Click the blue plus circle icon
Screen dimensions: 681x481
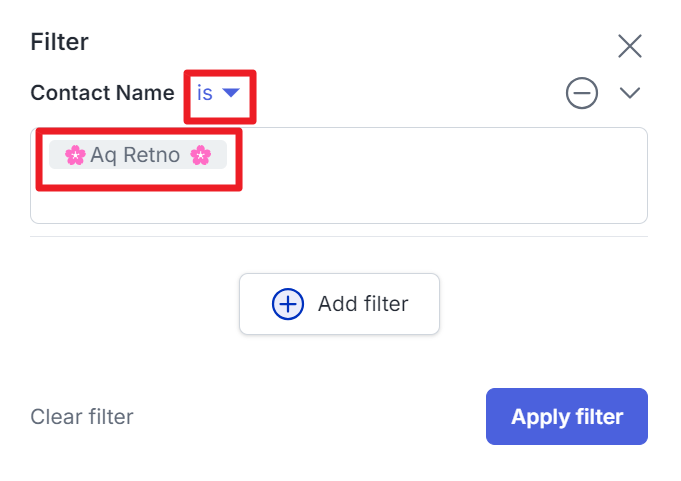click(288, 304)
